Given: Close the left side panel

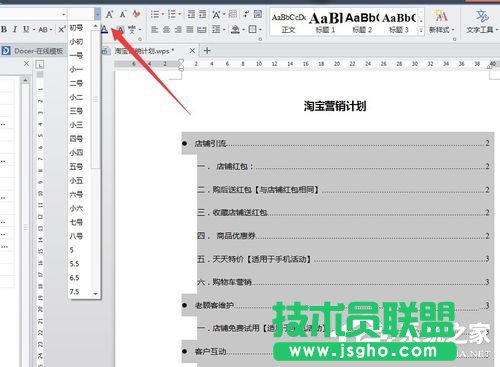Looking at the screenshot, I should pos(27,63).
